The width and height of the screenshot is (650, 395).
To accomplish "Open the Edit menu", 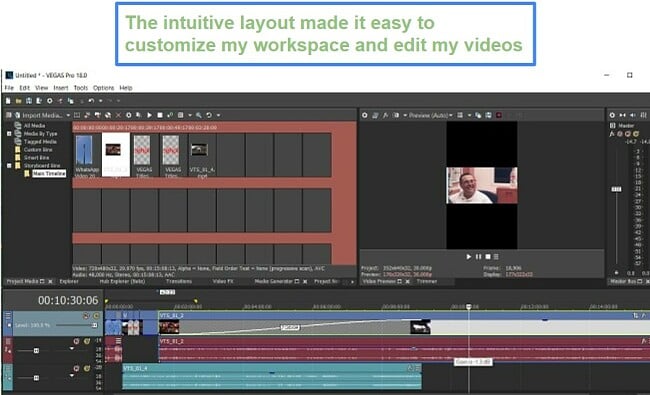I will click(x=24, y=88).
